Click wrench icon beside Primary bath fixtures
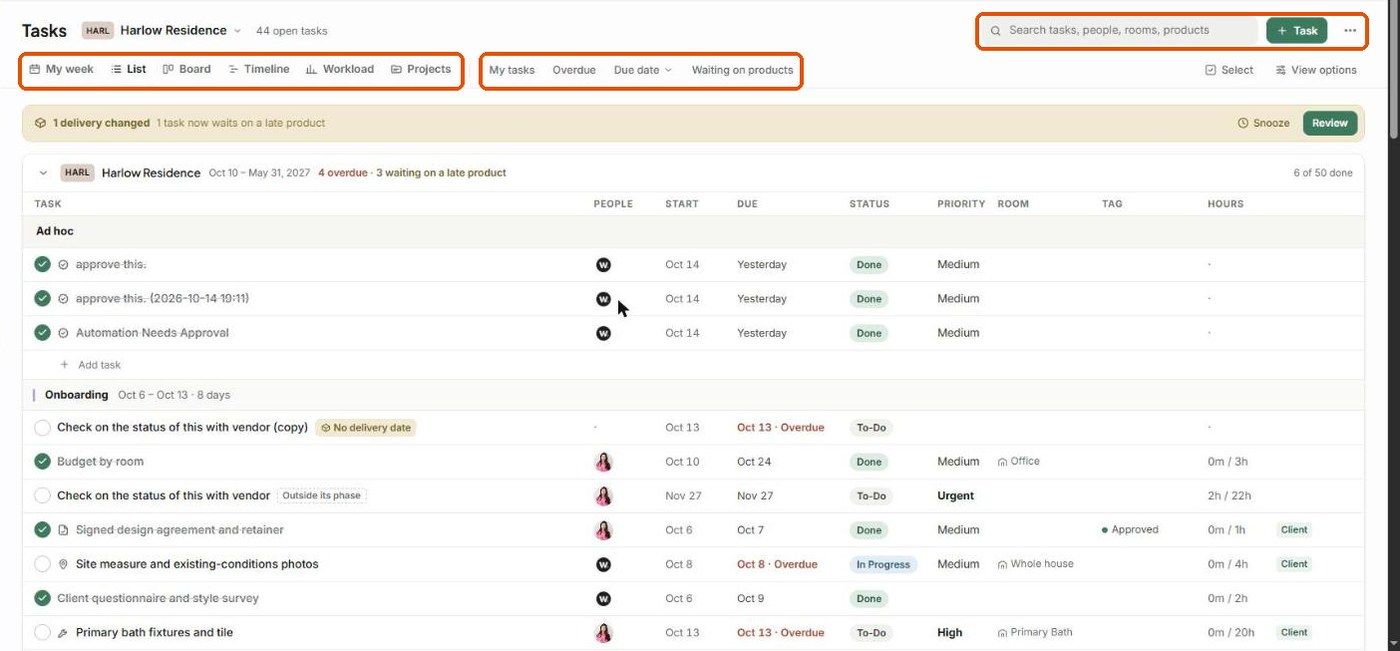 pyautogui.click(x=63, y=632)
